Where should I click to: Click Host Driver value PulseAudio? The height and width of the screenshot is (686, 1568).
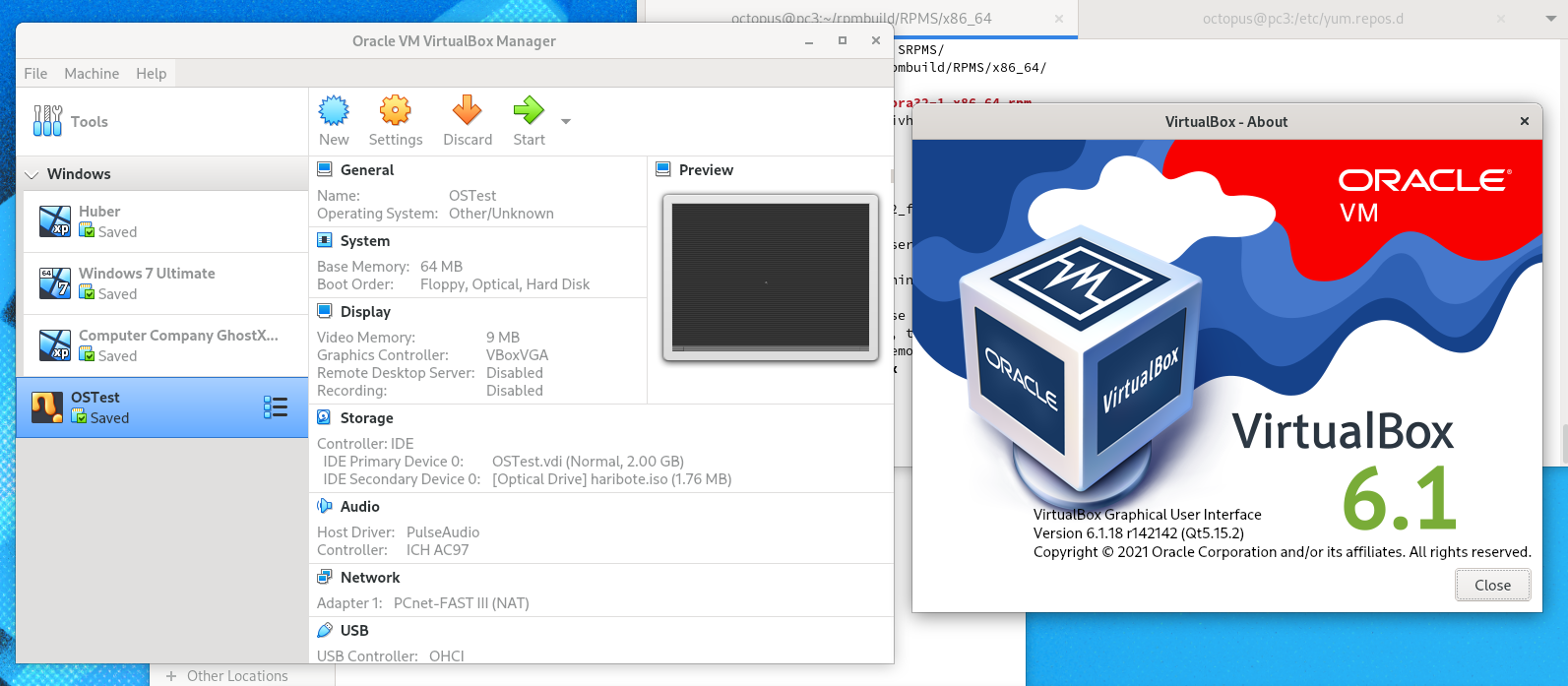(443, 532)
